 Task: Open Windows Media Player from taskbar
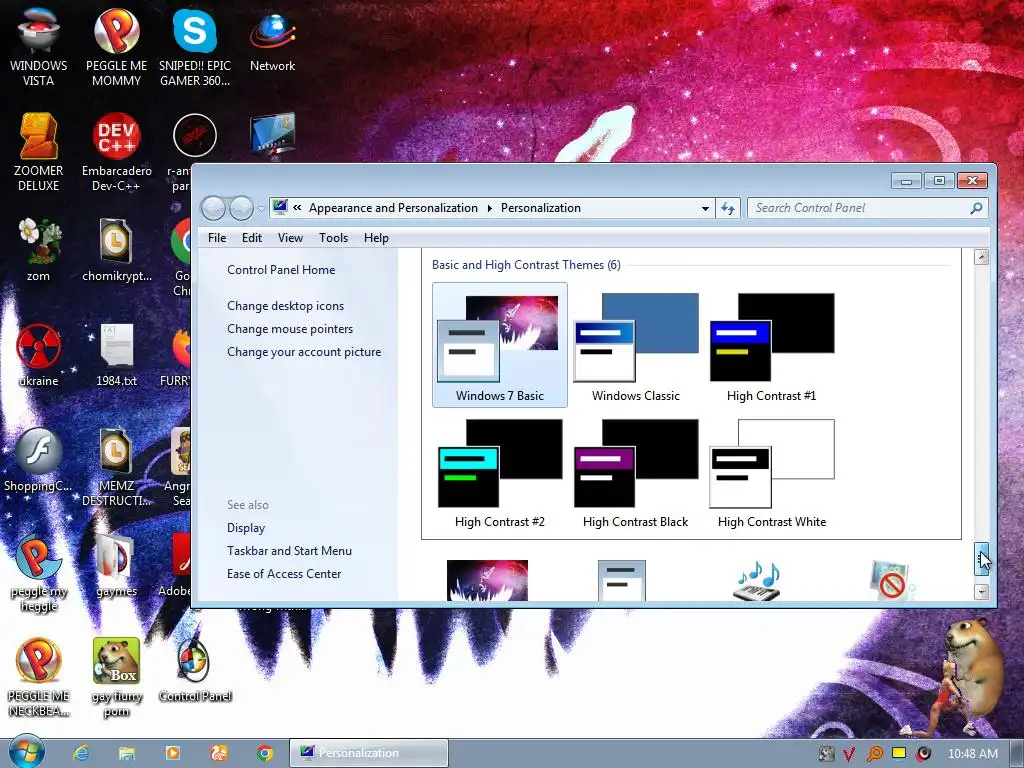pyautogui.click(x=172, y=753)
